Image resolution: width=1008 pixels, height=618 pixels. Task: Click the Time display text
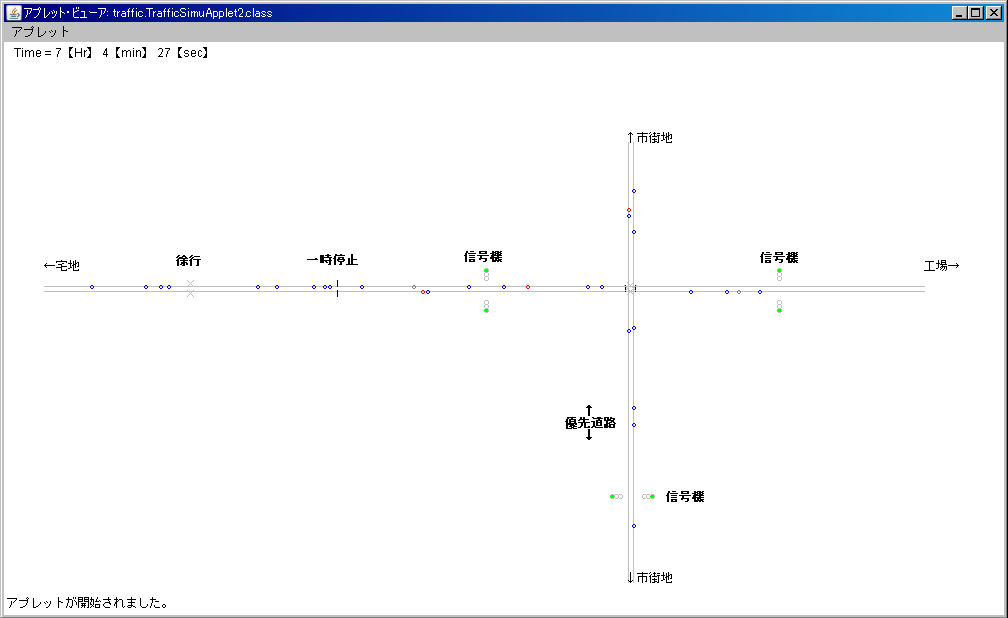(x=111, y=53)
